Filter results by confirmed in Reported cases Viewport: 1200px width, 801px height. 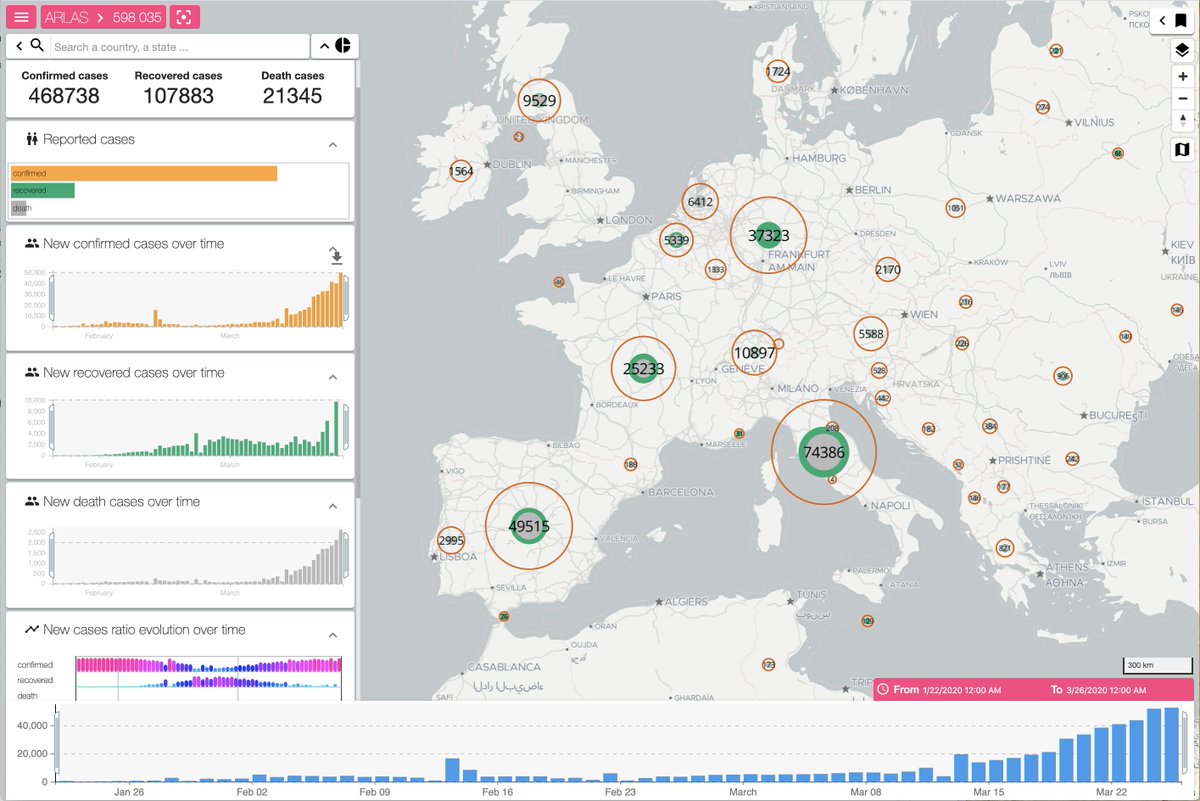click(x=143, y=173)
